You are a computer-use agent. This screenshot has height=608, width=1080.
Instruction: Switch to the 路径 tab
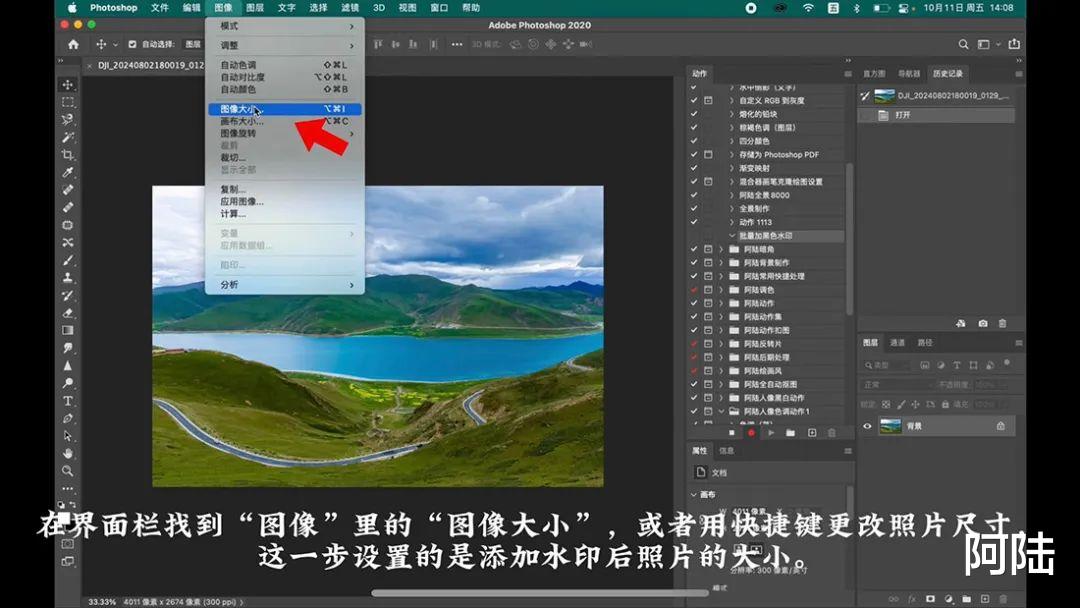(x=925, y=342)
